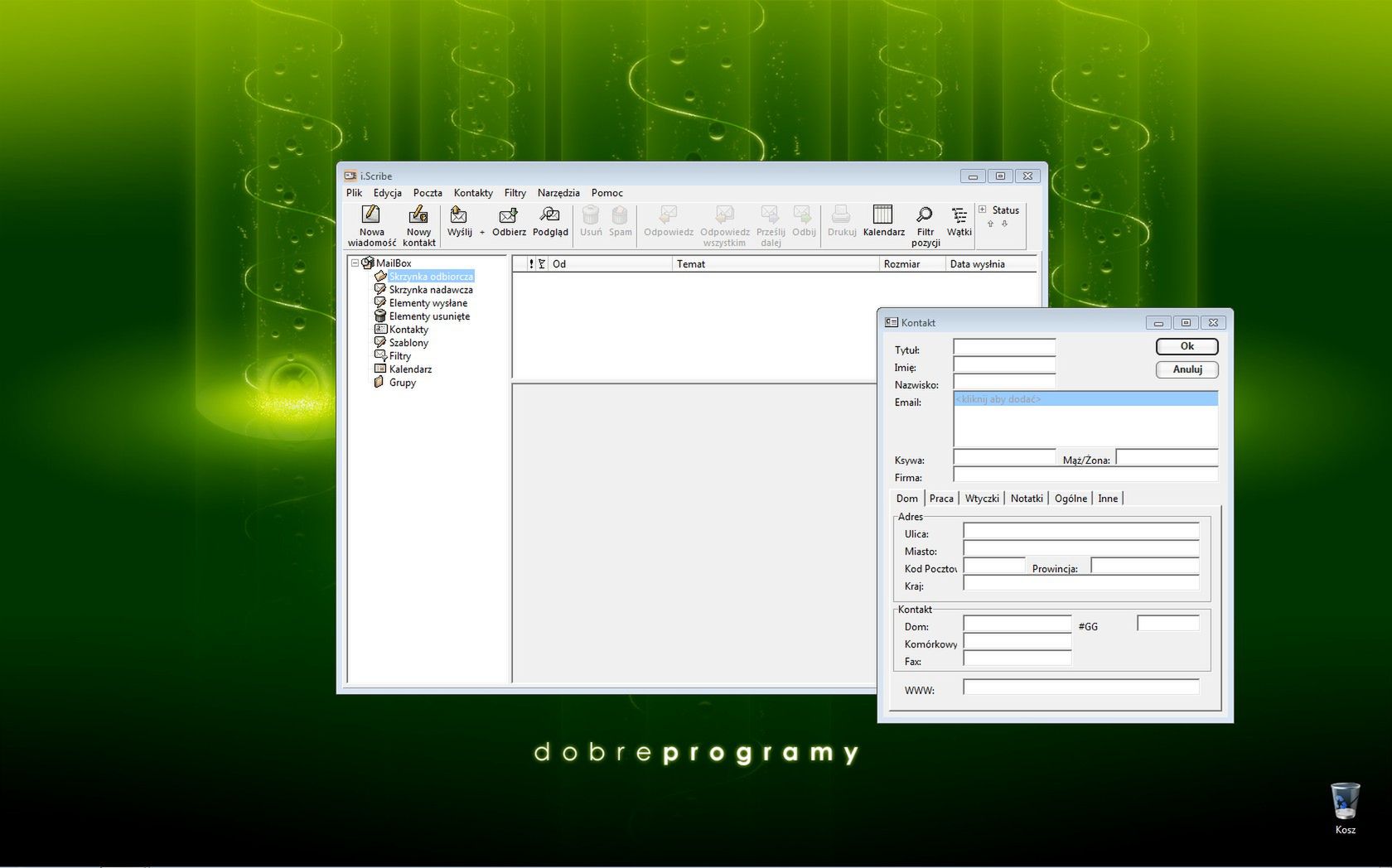Cancel the contact dialog with Anuluj

click(x=1187, y=369)
